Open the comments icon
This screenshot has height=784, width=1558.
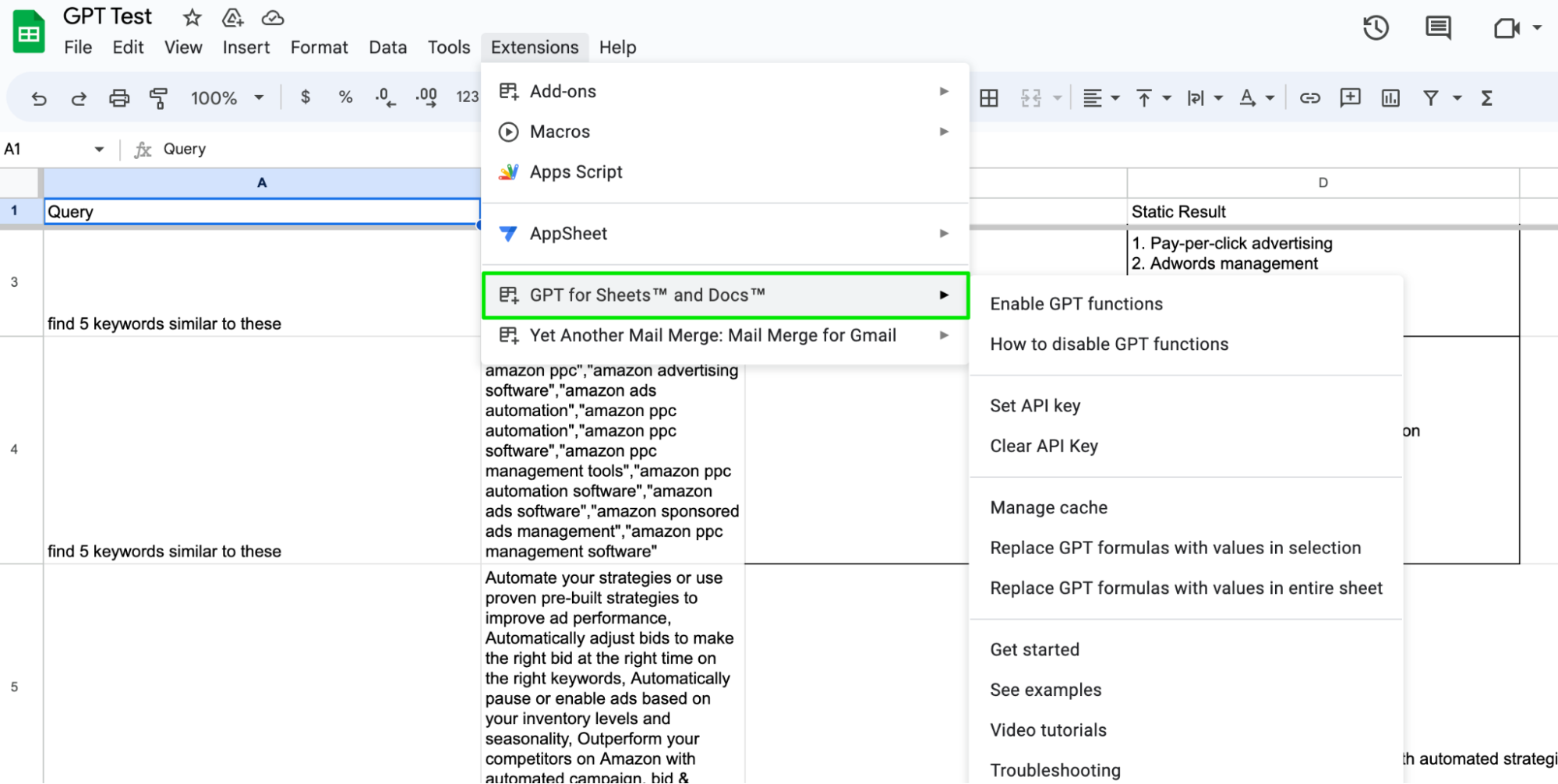point(1437,28)
